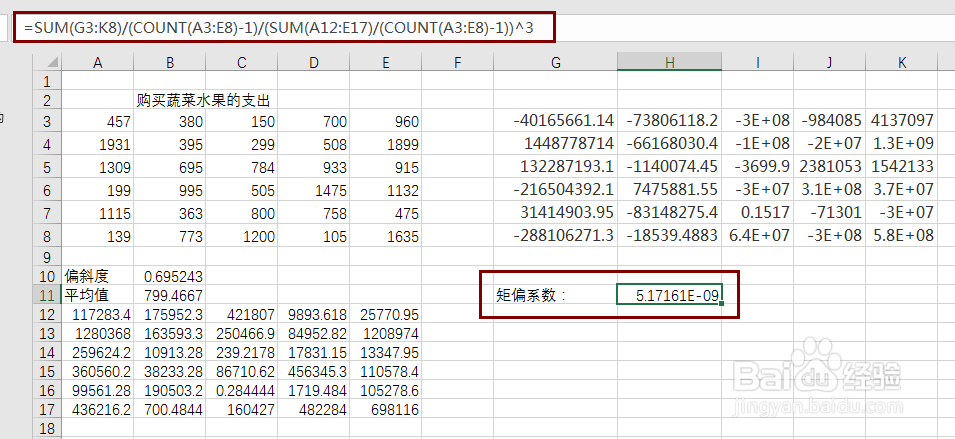This screenshot has height=439, width=955.
Task: Select column G header
Action: tap(555, 62)
